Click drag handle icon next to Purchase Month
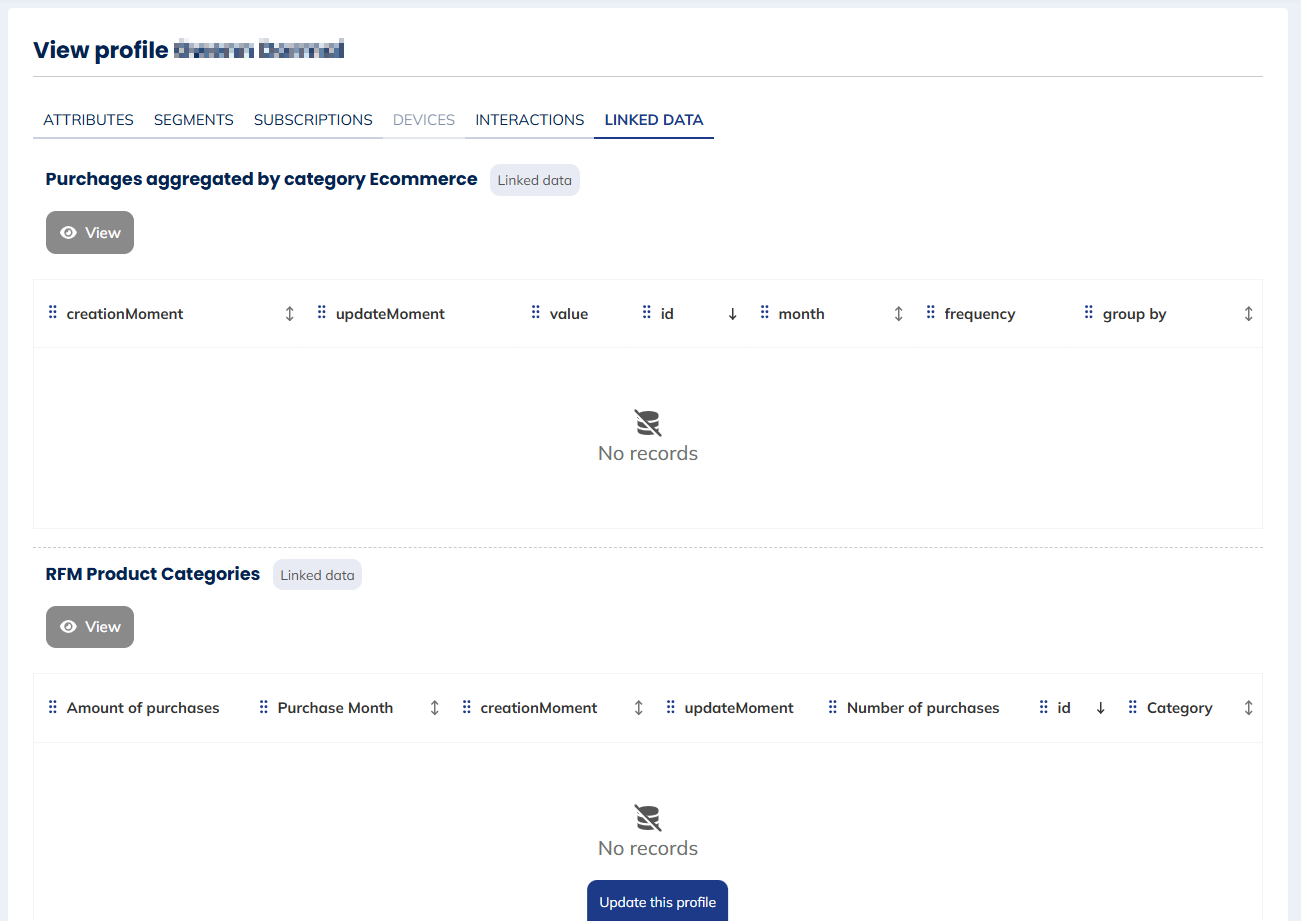The height and width of the screenshot is (921, 1301). point(264,707)
